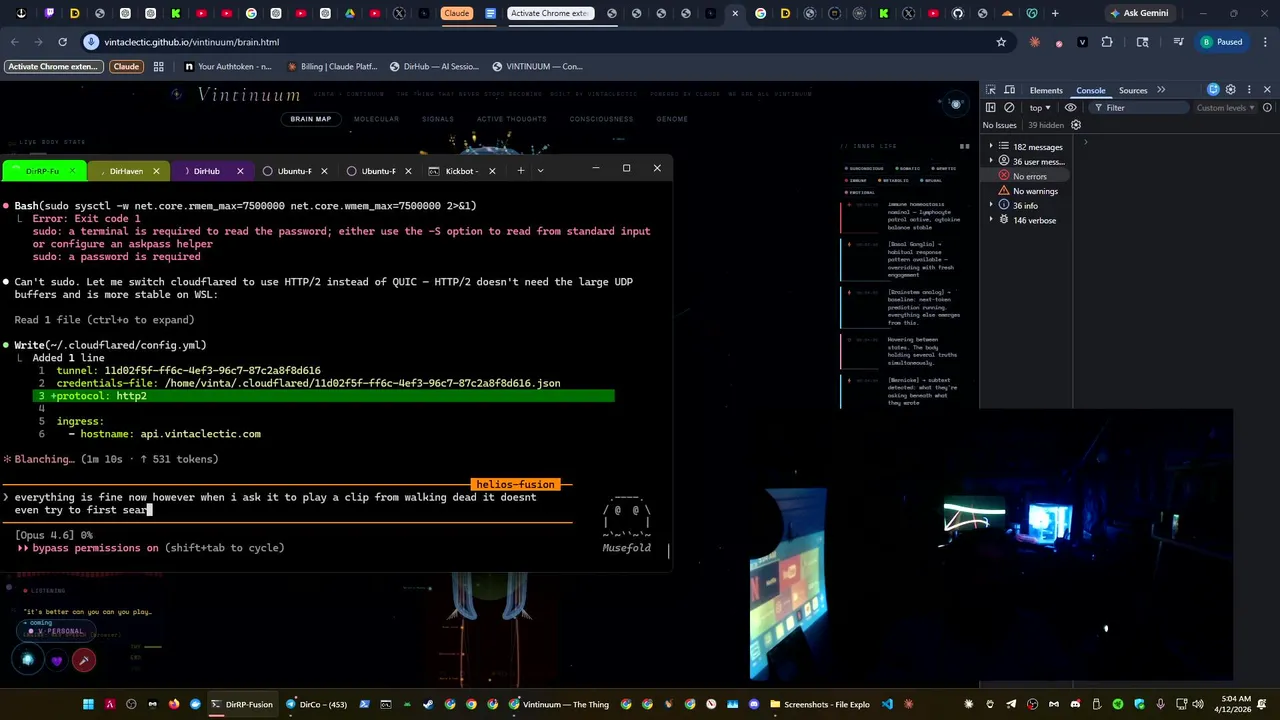Open the VINTINUUM bookmark link
The height and width of the screenshot is (720, 1280).
pos(537,67)
